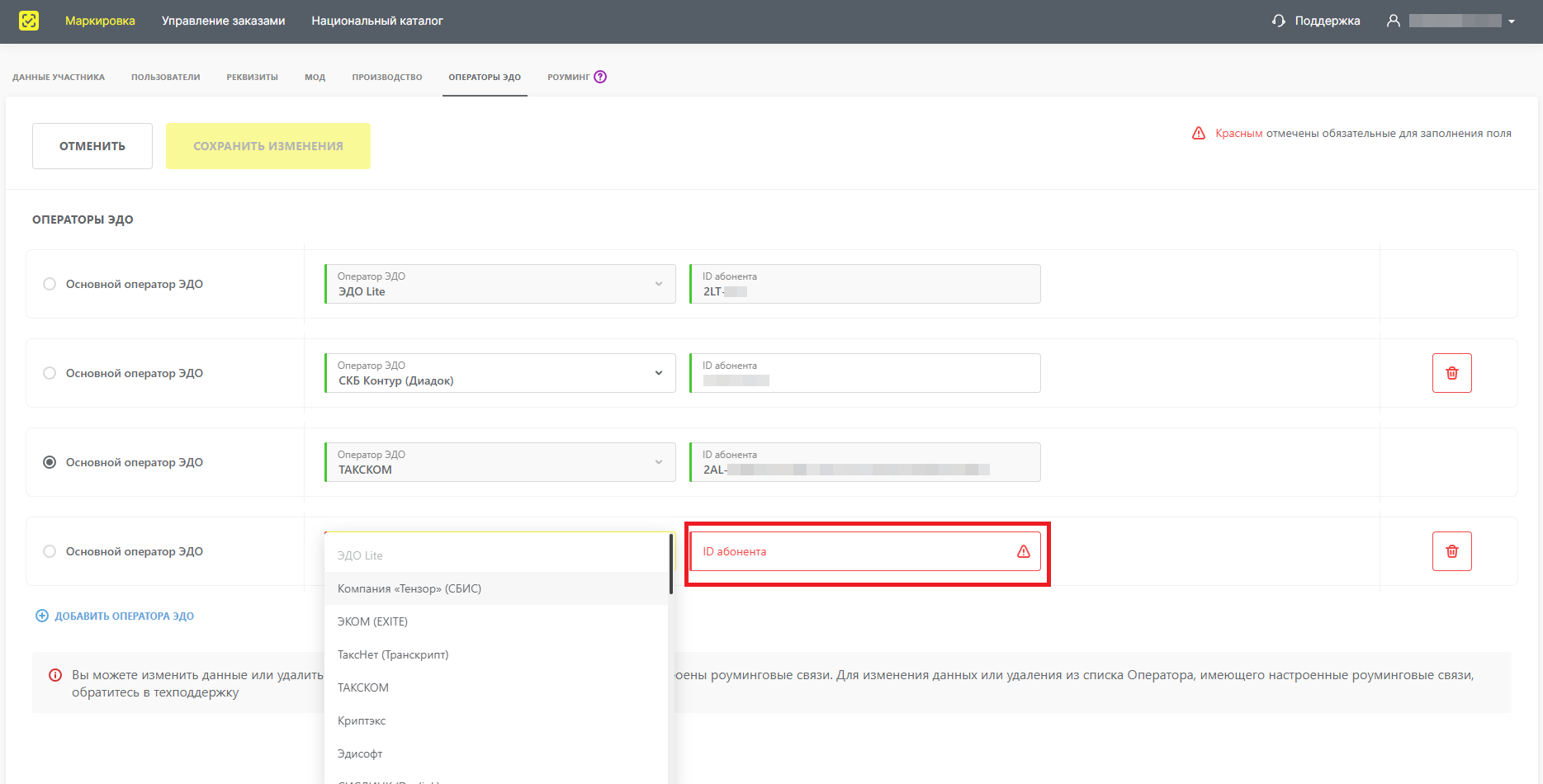Switch to МОД tab
1543x784 pixels.
click(x=315, y=77)
